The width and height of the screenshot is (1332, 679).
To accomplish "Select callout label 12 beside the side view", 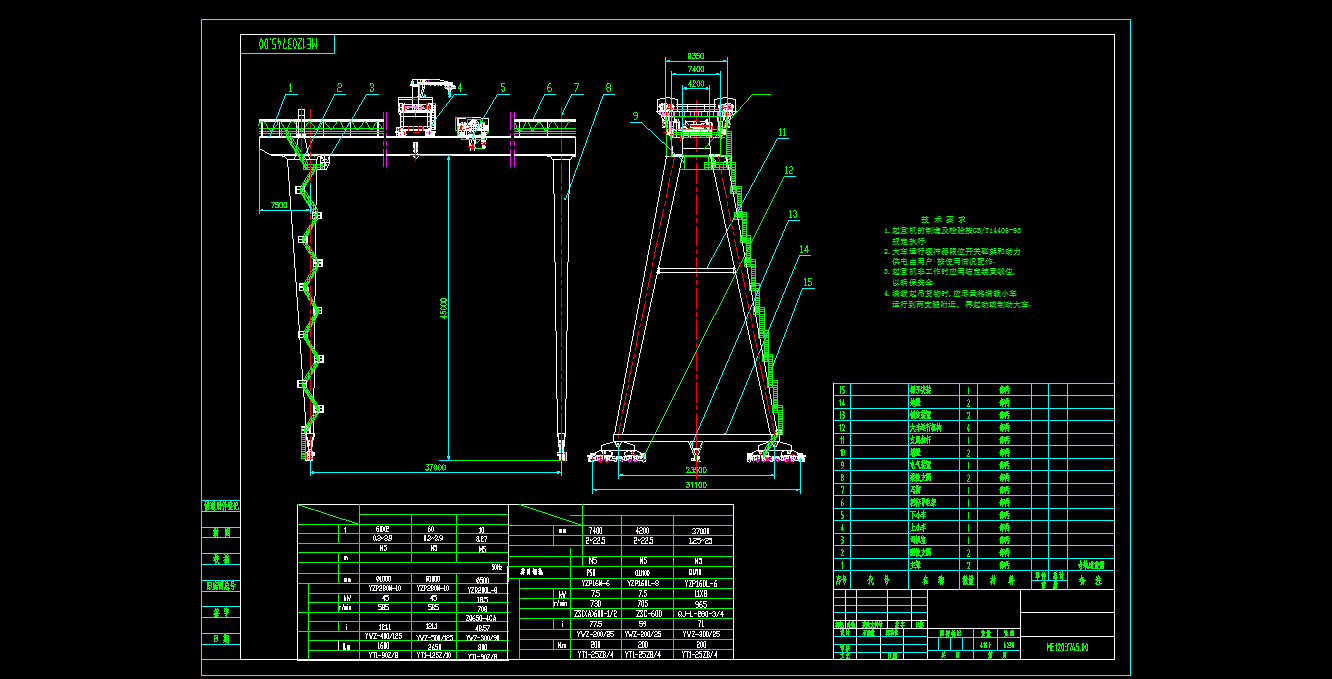I will (789, 171).
